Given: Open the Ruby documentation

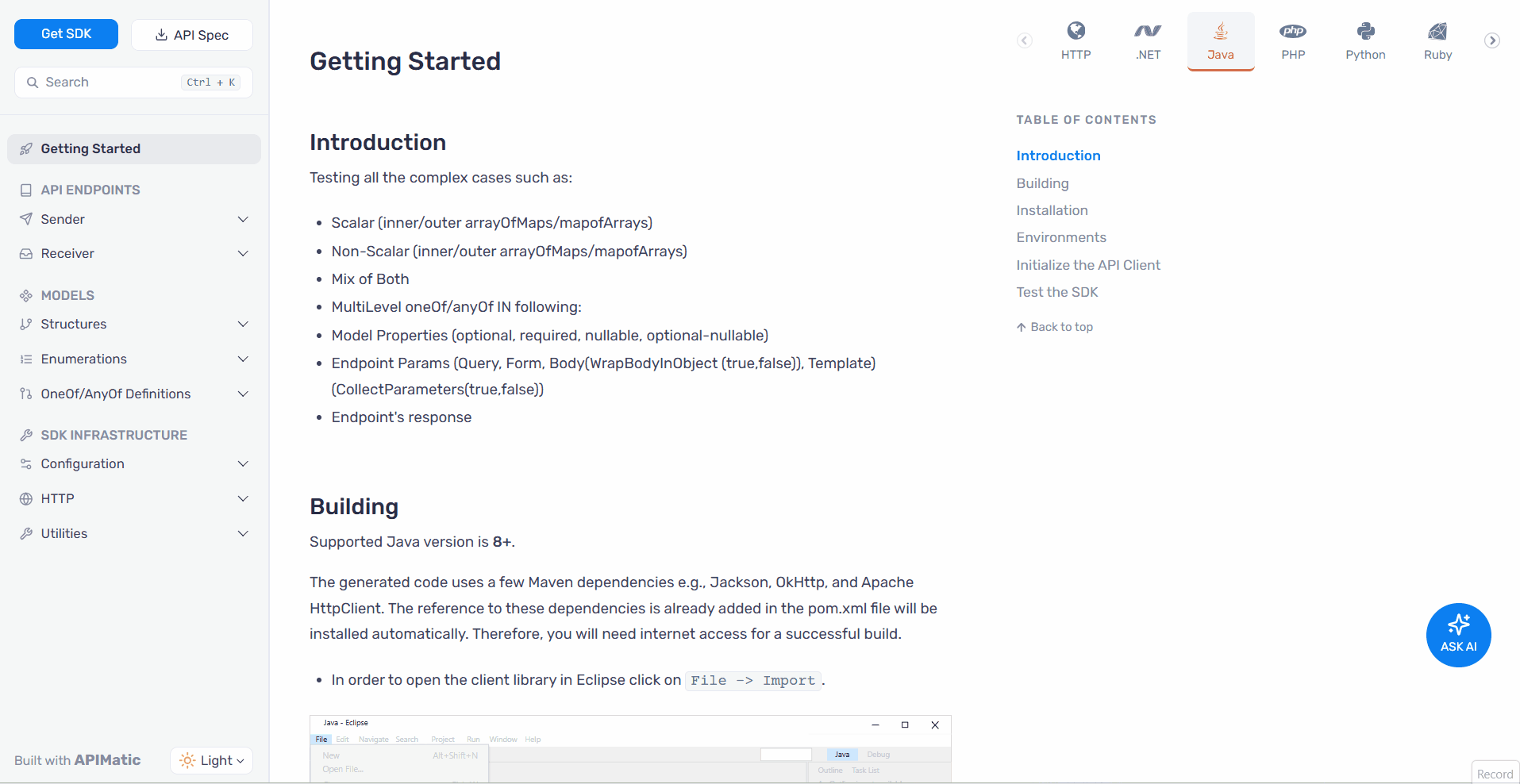Looking at the screenshot, I should click(x=1437, y=40).
